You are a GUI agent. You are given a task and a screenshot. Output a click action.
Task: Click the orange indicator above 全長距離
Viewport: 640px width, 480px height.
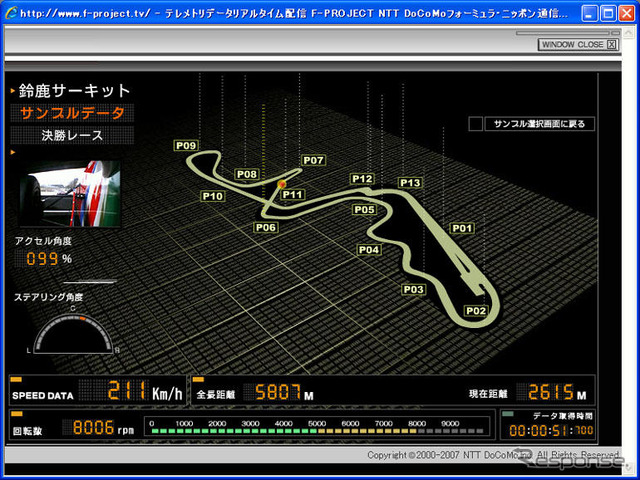tap(198, 380)
